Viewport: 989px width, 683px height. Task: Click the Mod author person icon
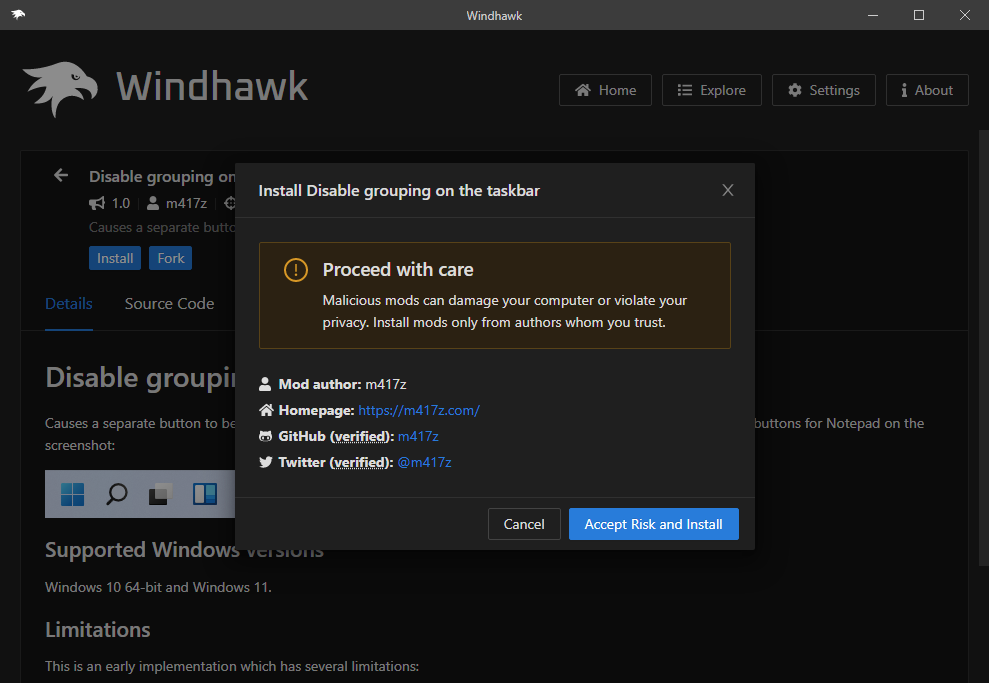265,384
